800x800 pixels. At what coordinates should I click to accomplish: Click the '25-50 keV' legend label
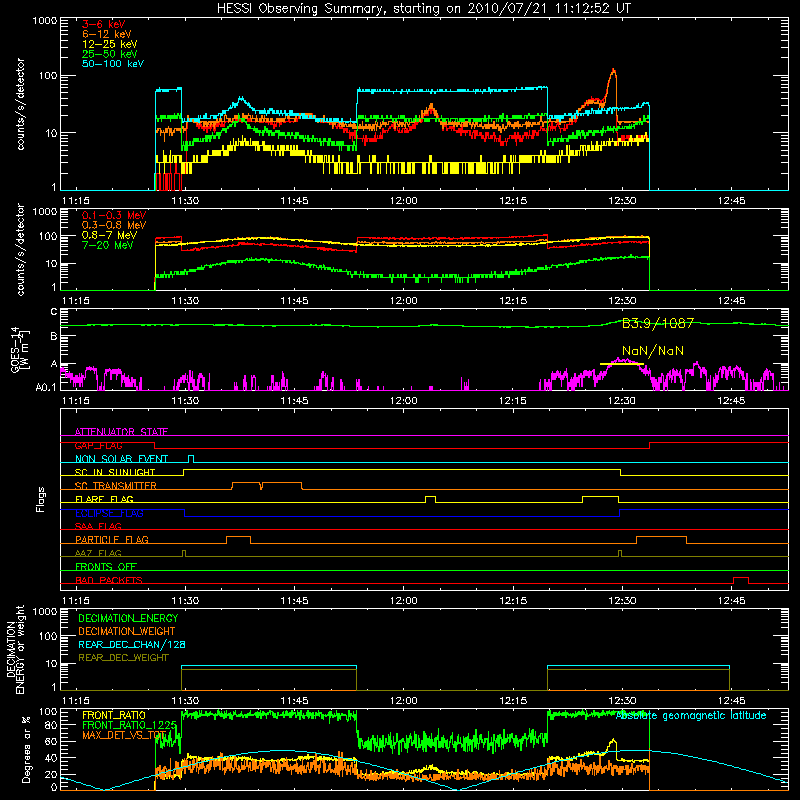pyautogui.click(x=110, y=54)
